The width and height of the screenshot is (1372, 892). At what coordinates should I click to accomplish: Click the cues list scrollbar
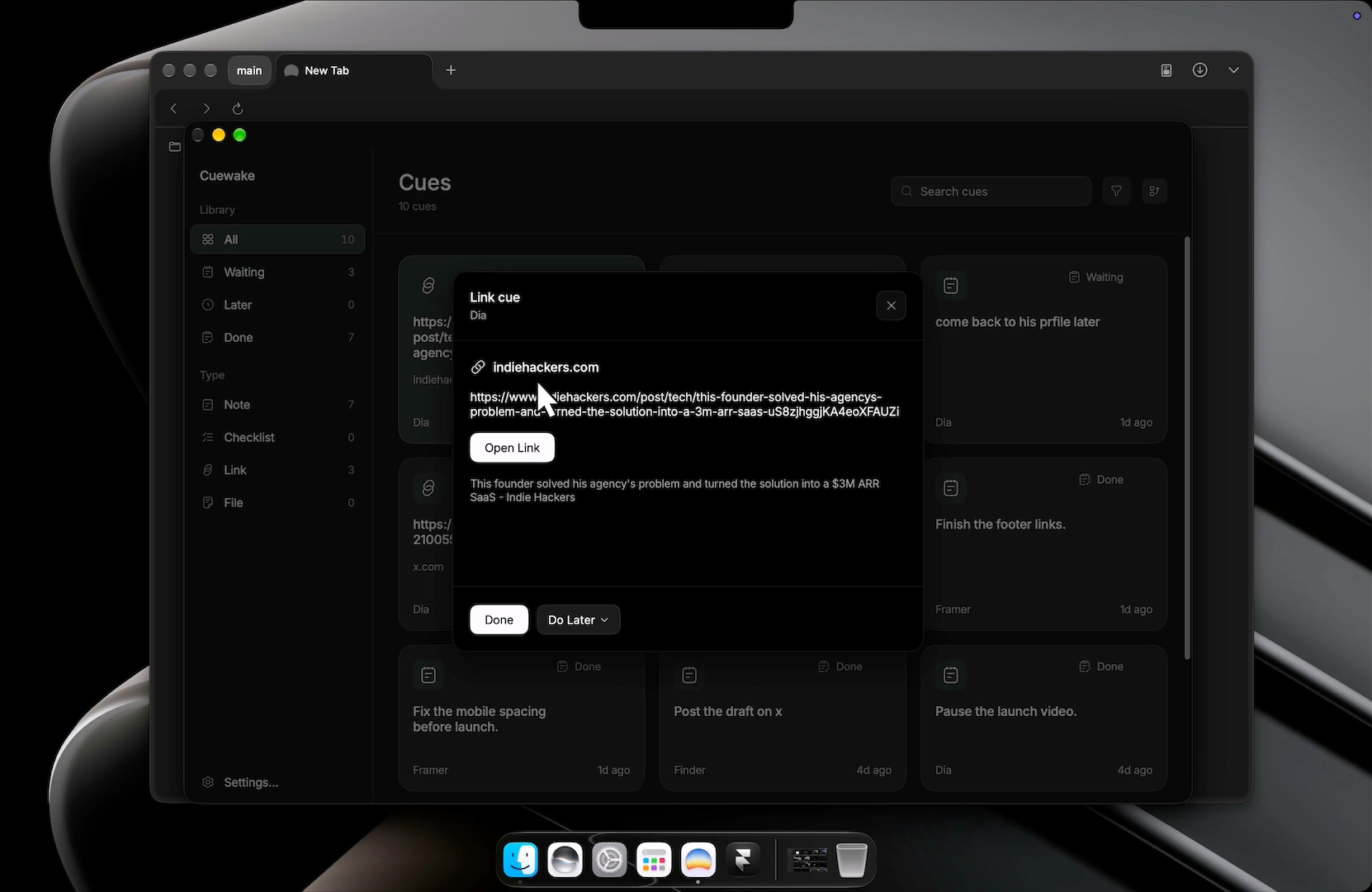[x=1187, y=448]
